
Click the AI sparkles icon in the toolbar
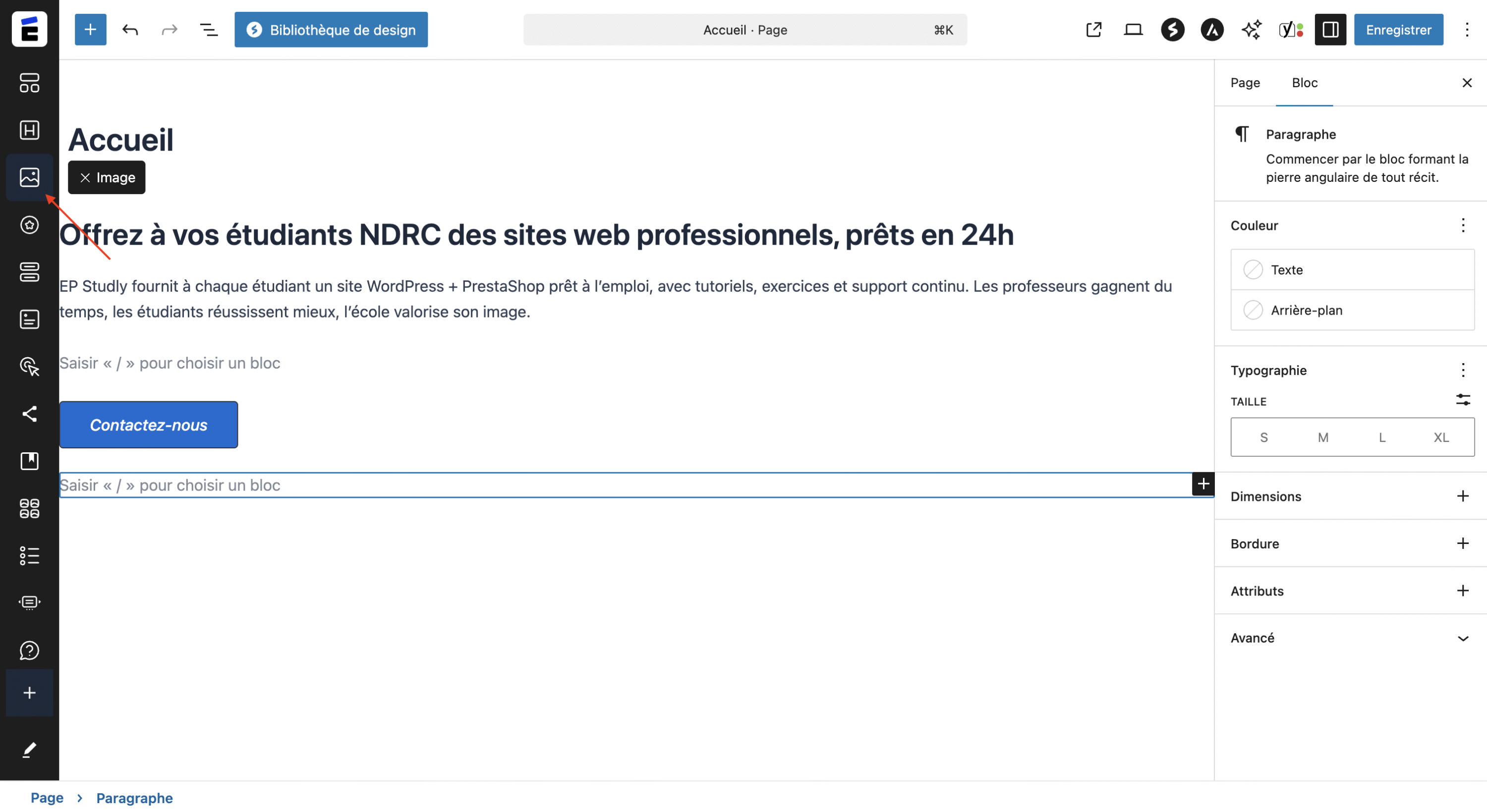coord(1252,29)
